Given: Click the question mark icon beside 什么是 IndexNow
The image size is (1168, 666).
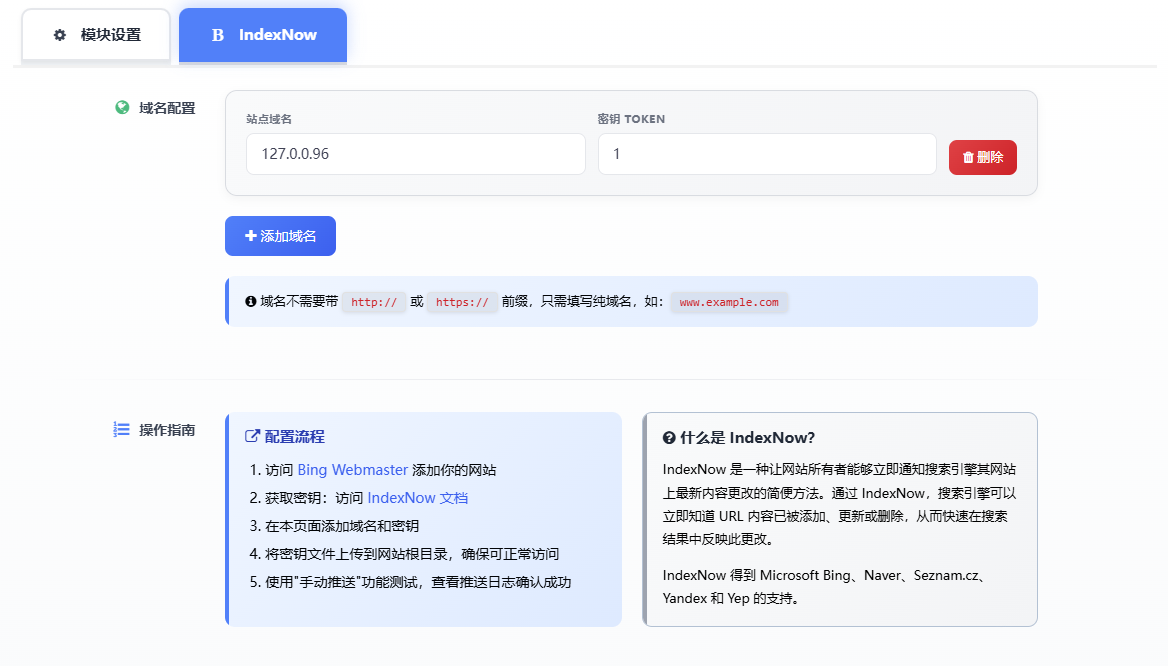Looking at the screenshot, I should pyautogui.click(x=669, y=438).
